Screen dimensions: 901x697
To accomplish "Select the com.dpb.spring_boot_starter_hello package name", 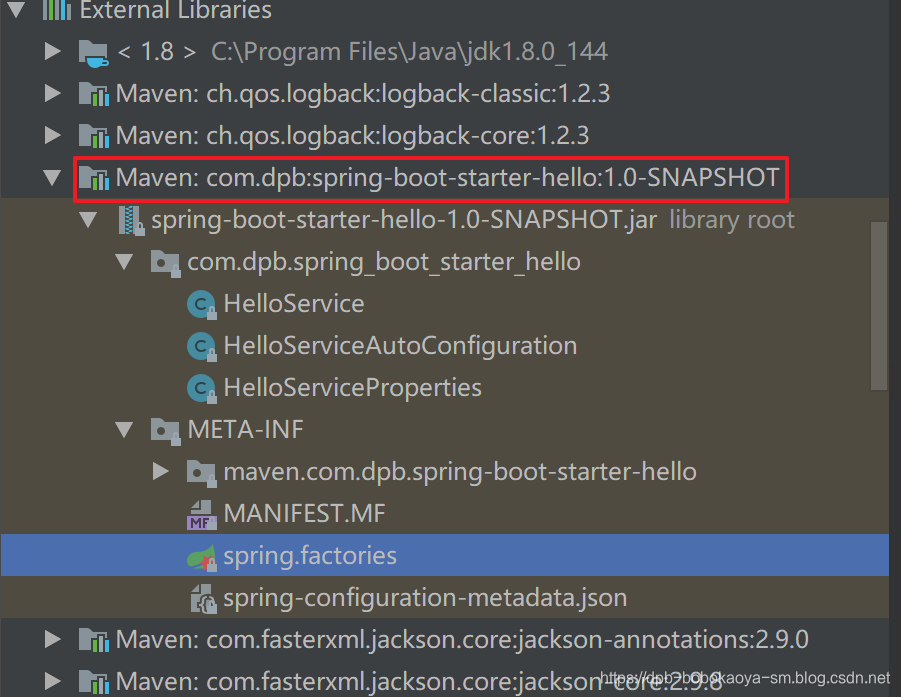I will tap(384, 262).
